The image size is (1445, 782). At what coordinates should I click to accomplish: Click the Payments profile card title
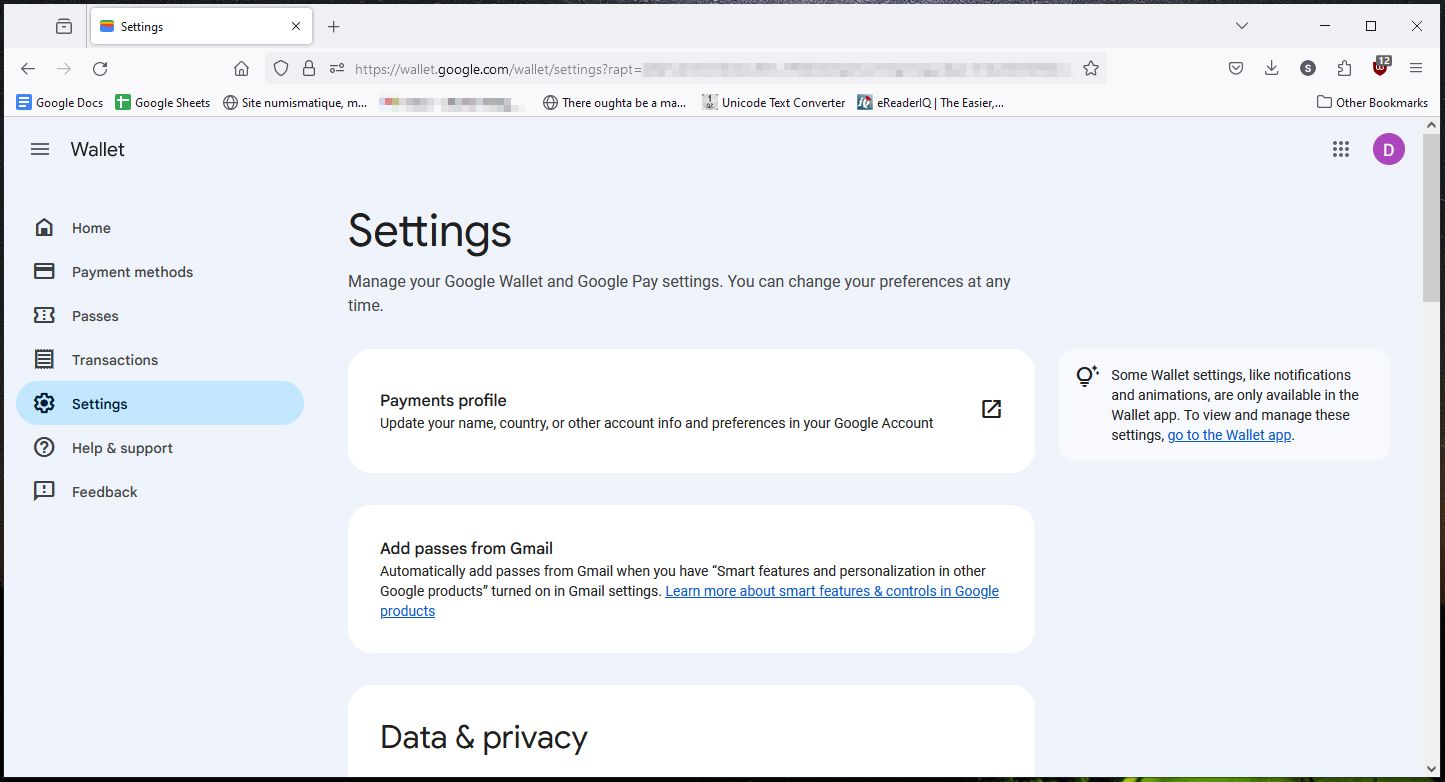point(443,400)
